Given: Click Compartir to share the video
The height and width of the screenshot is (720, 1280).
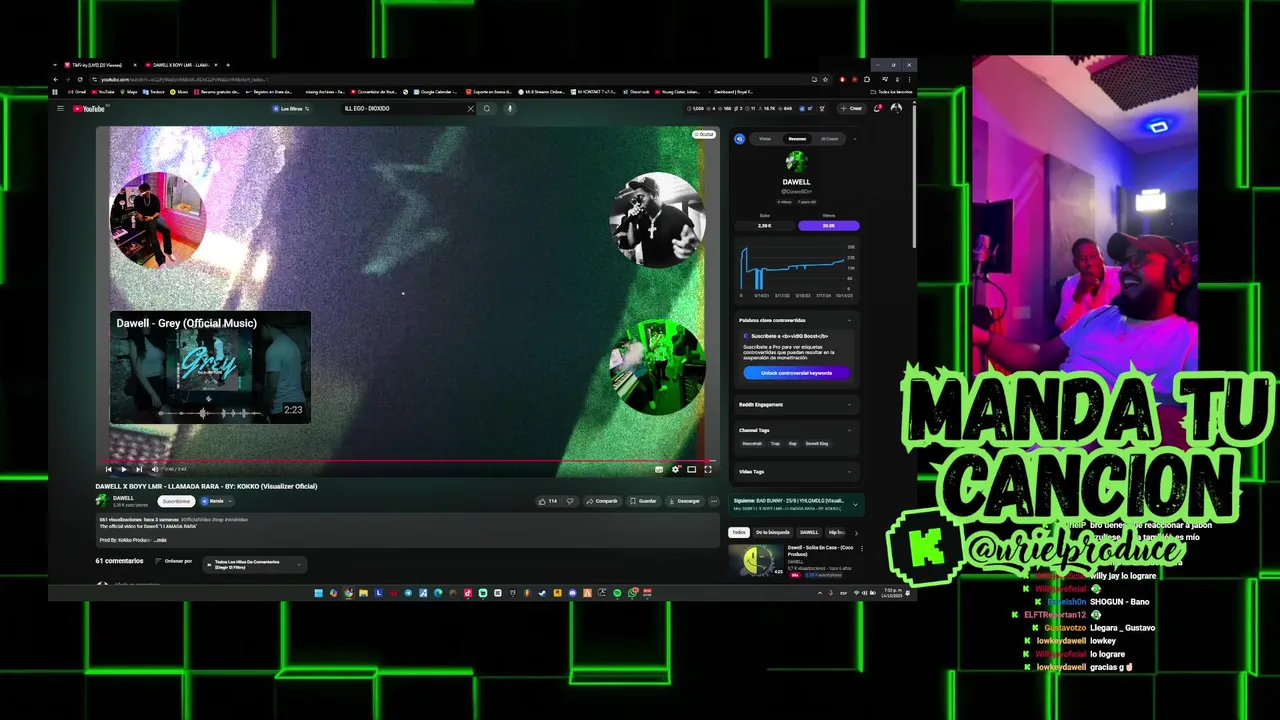Looking at the screenshot, I should (x=603, y=501).
